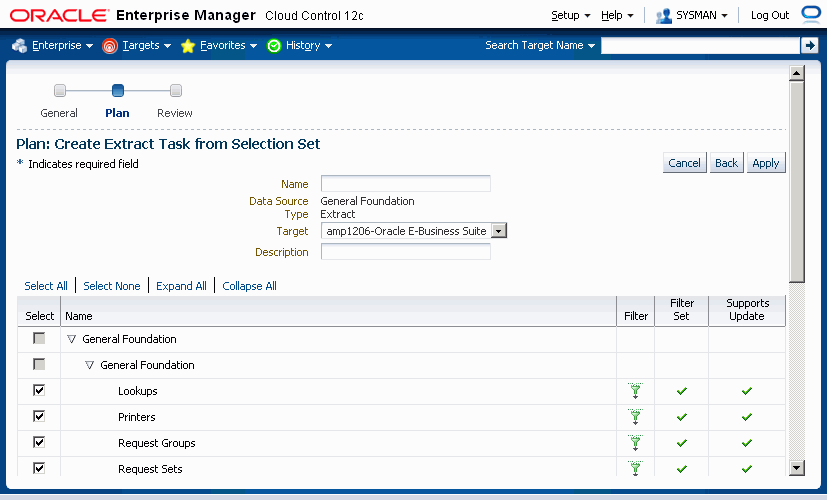Collapse the top-level General Foundation node
Image resolution: width=827 pixels, height=500 pixels.
[72, 339]
